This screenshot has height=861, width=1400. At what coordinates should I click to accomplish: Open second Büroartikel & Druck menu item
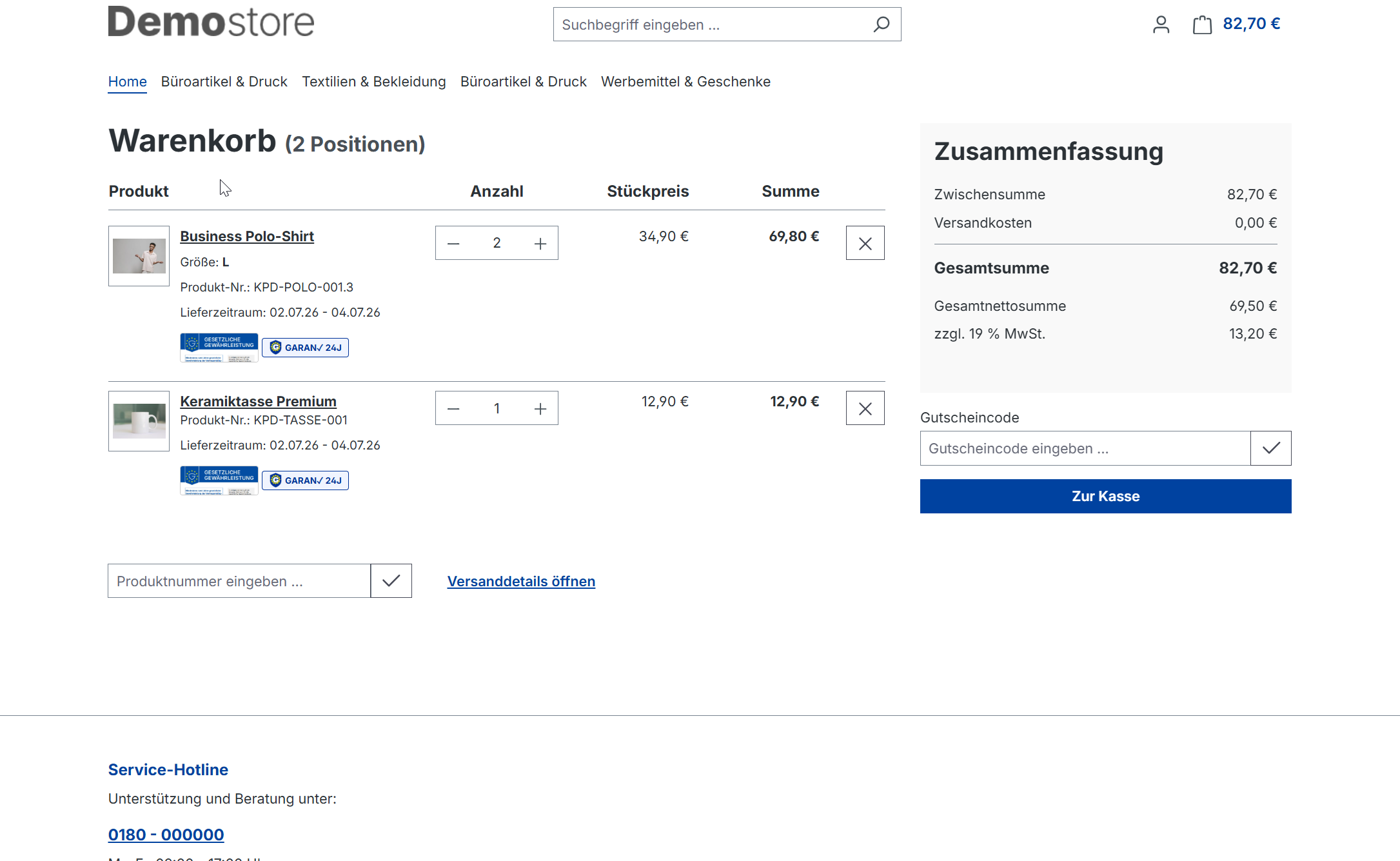[x=524, y=82]
